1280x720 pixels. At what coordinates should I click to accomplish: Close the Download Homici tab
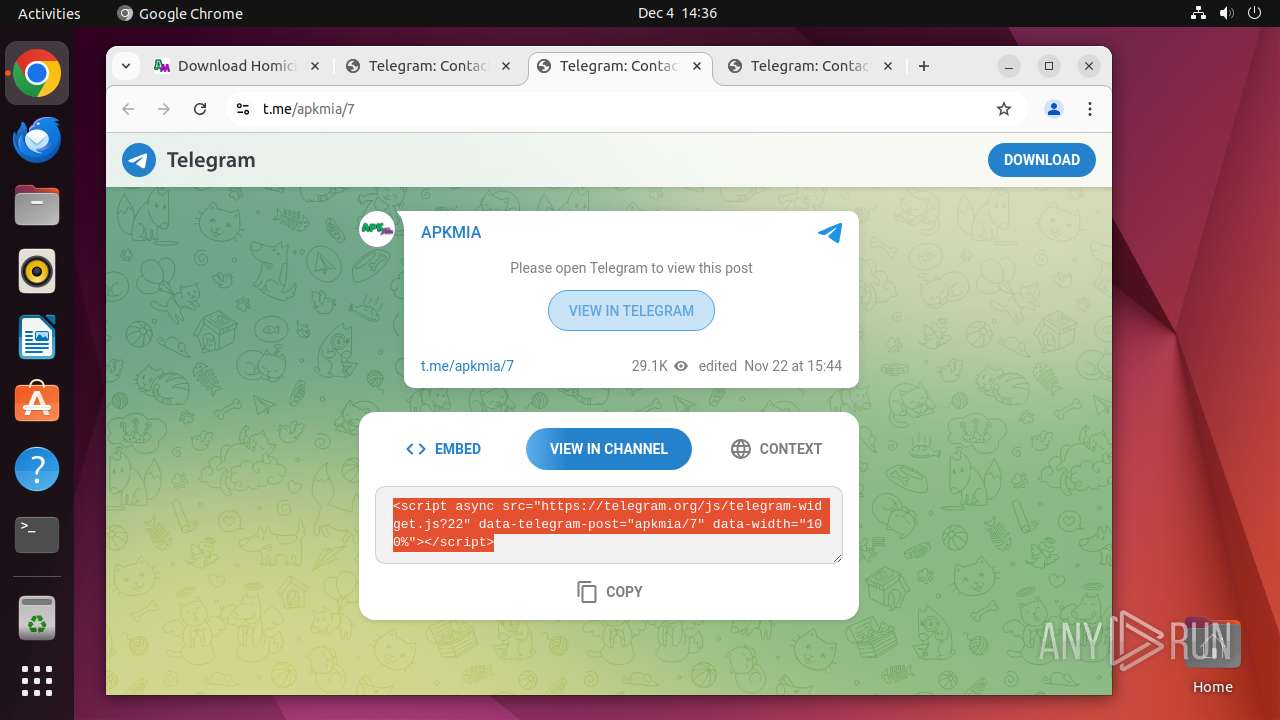pos(315,66)
